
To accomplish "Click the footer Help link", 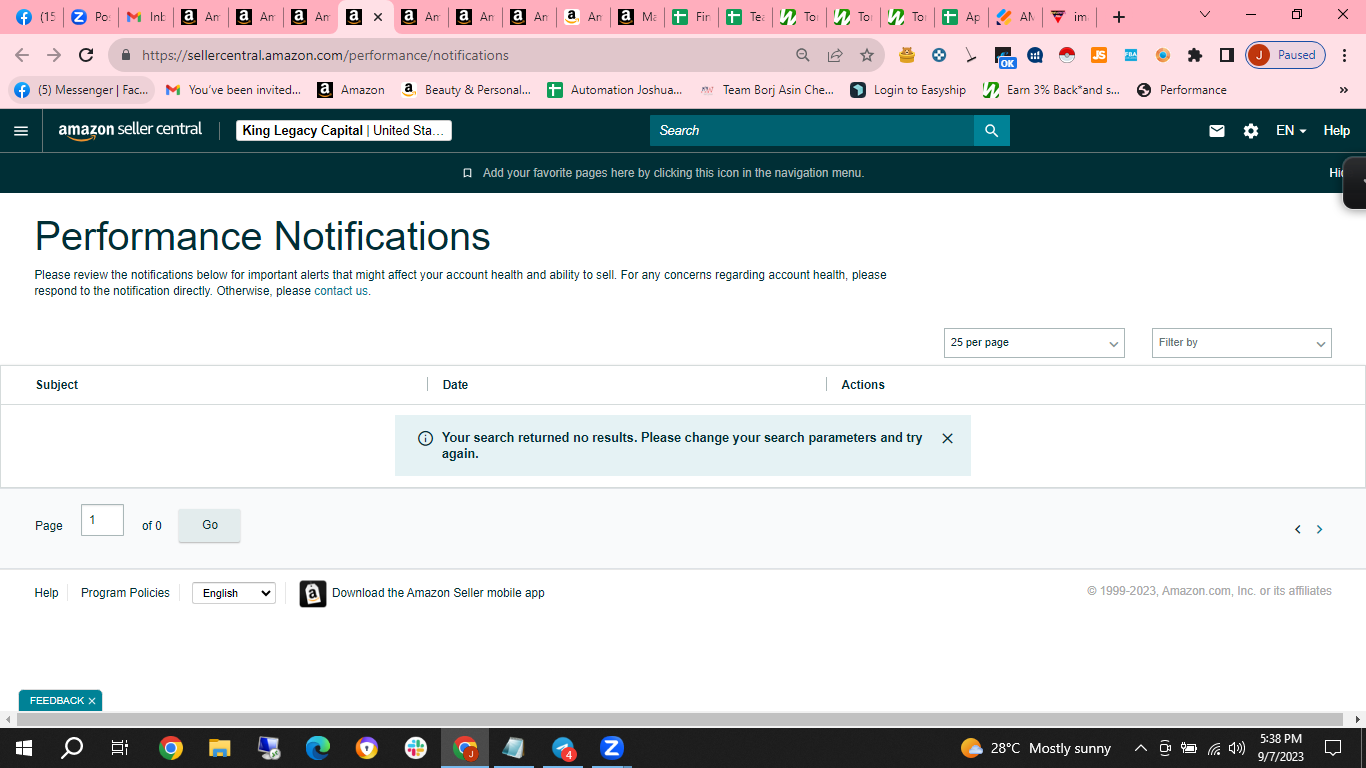I will pos(46,593).
